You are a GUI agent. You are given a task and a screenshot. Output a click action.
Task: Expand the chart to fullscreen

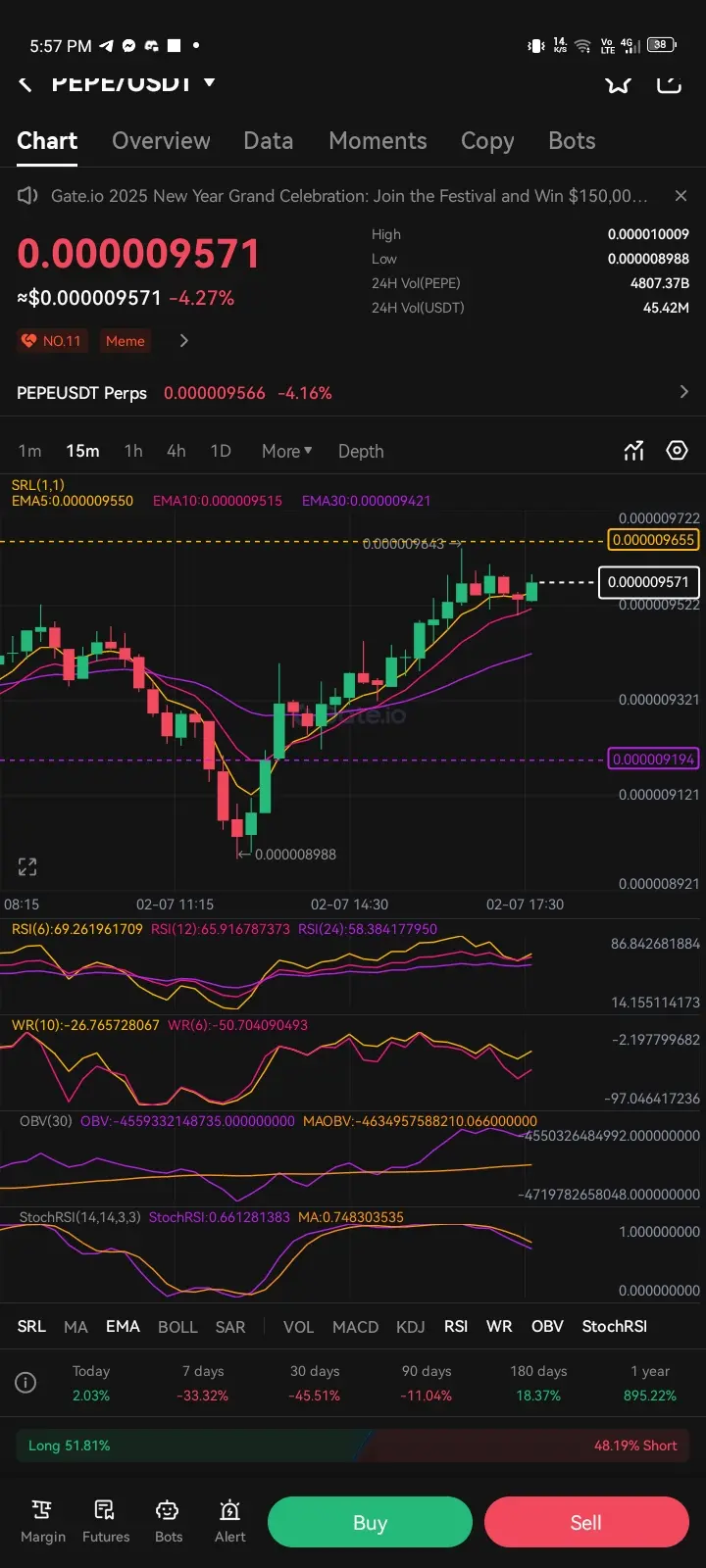[27, 866]
